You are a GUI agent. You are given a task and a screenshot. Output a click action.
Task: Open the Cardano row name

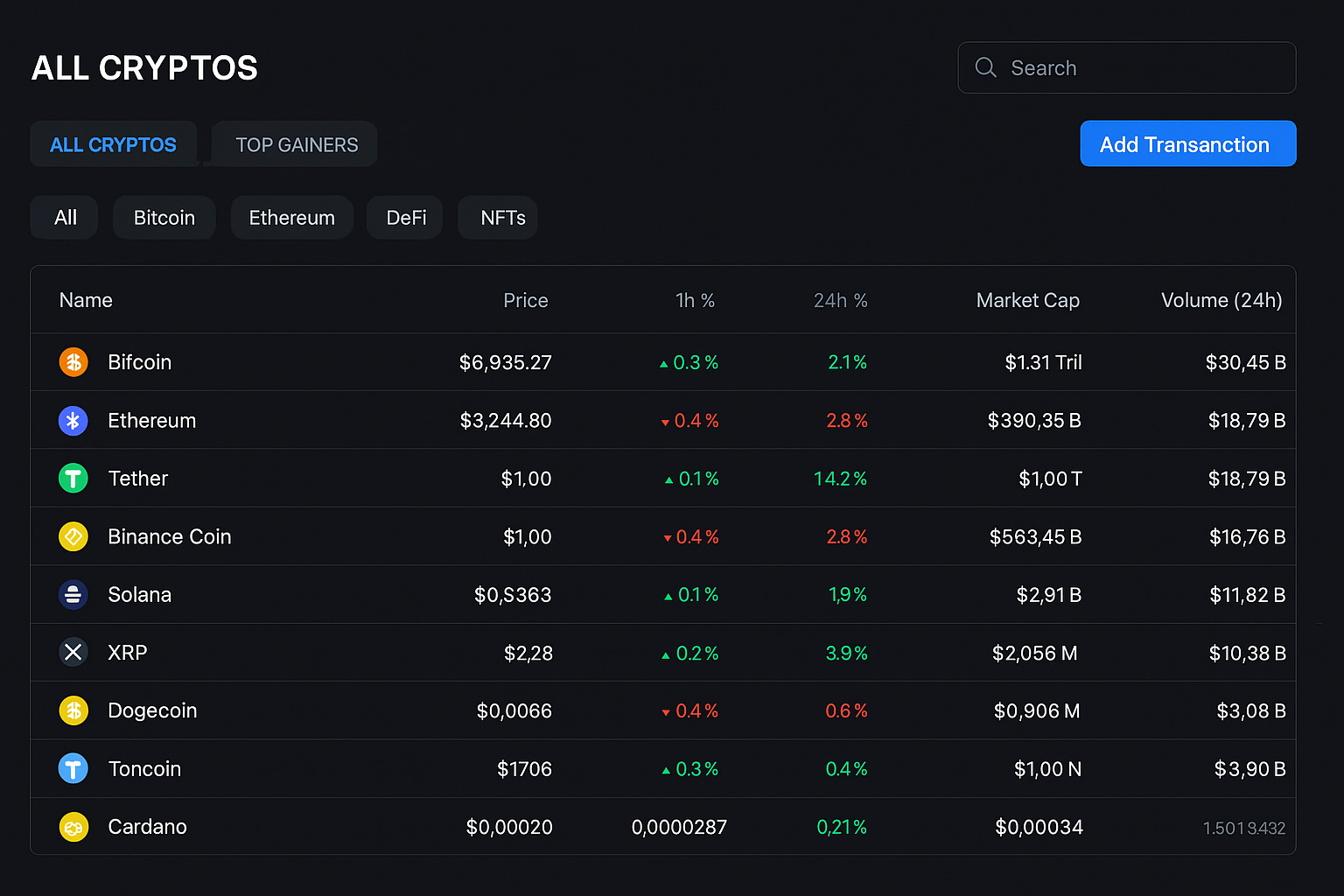pos(147,826)
